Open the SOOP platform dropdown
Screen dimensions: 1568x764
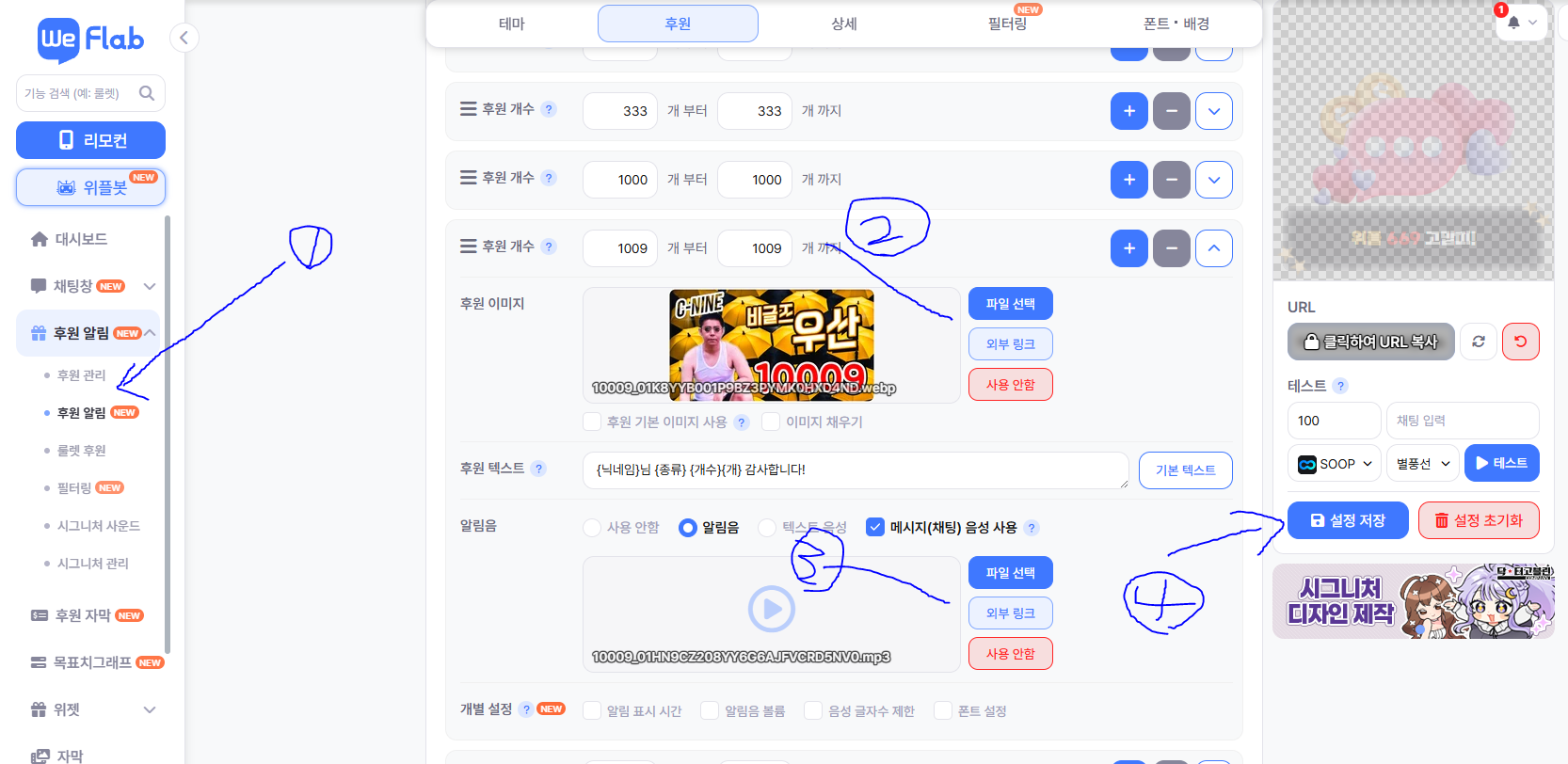coord(1334,464)
